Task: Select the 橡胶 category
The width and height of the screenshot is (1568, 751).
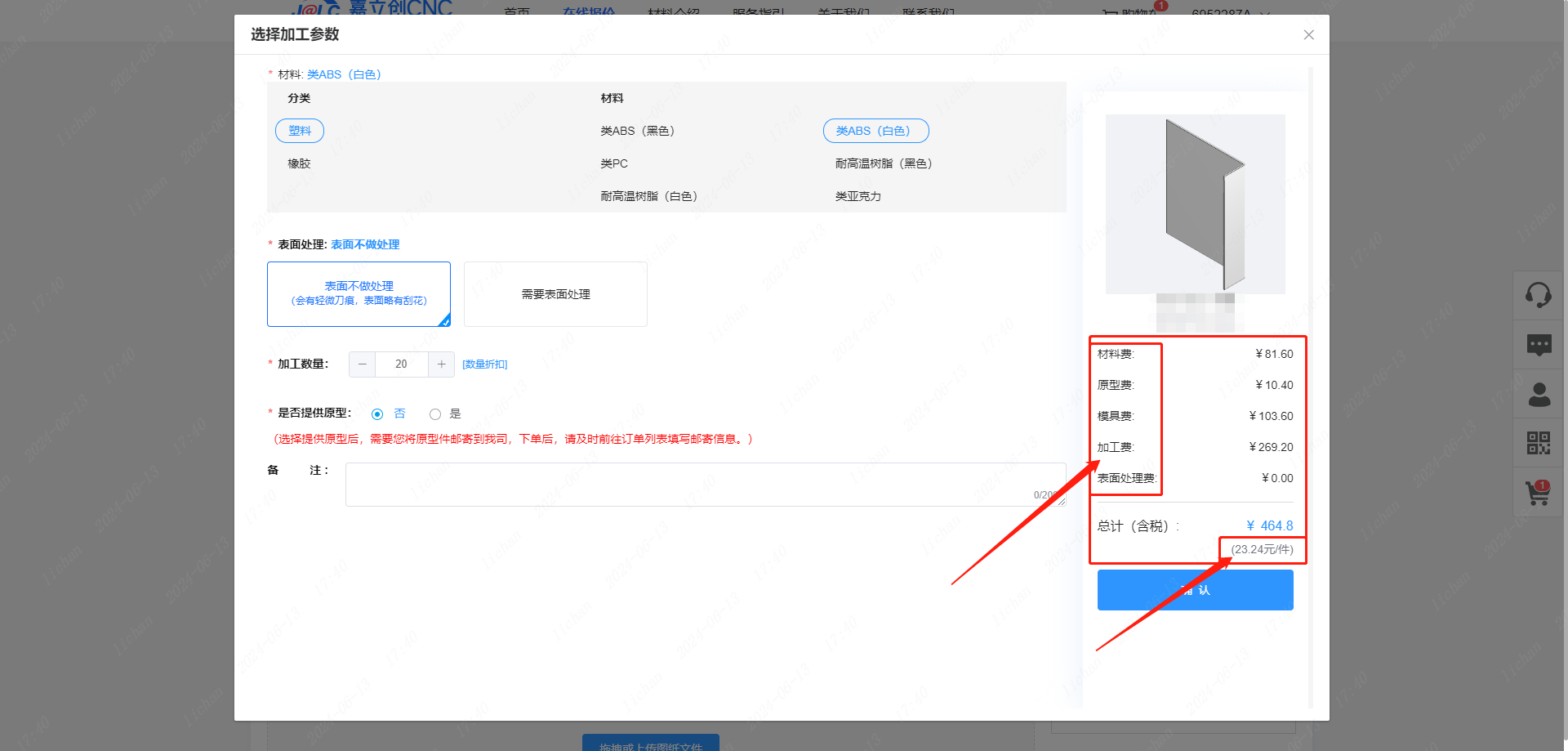Action: point(299,163)
